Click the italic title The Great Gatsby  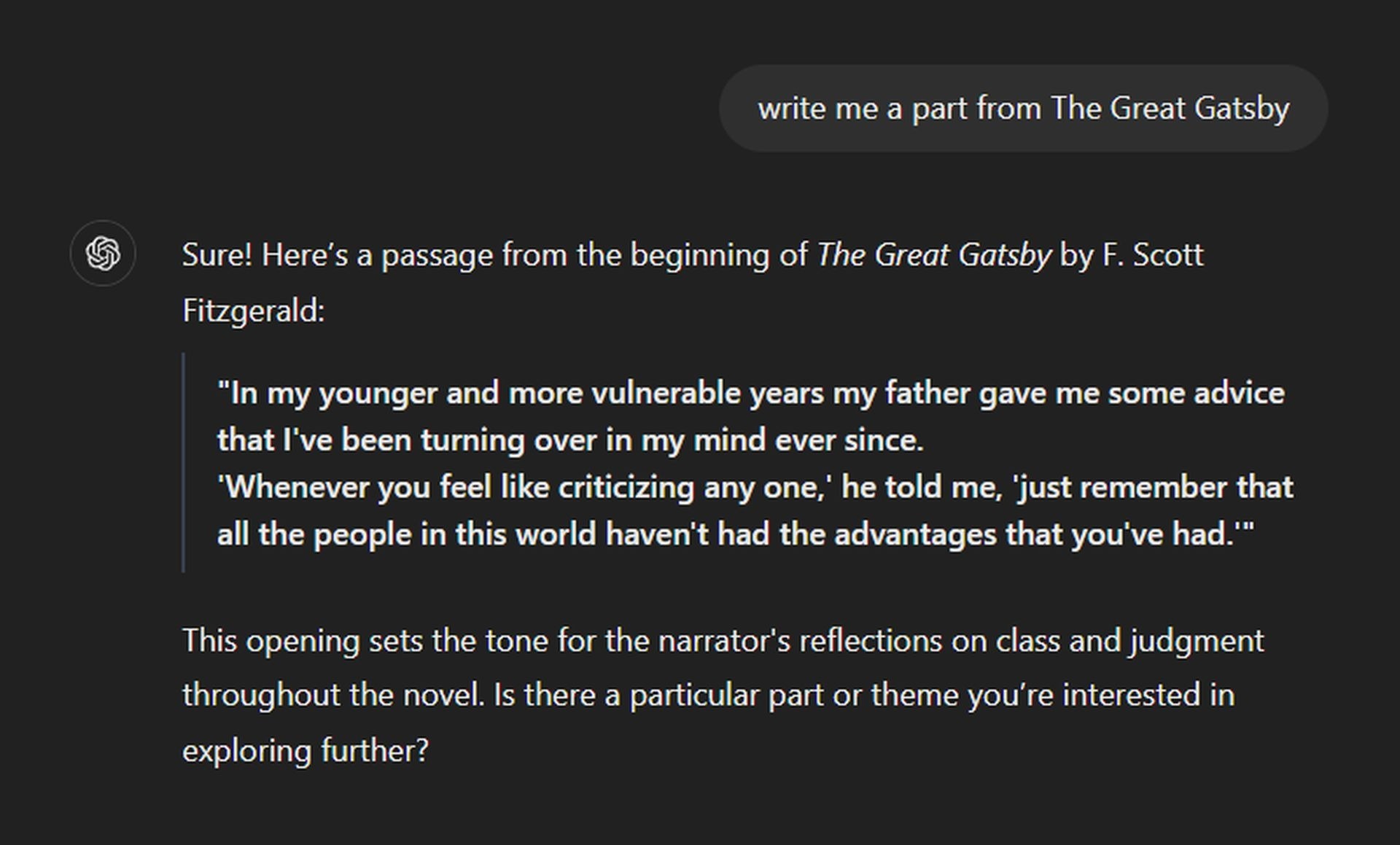[933, 255]
